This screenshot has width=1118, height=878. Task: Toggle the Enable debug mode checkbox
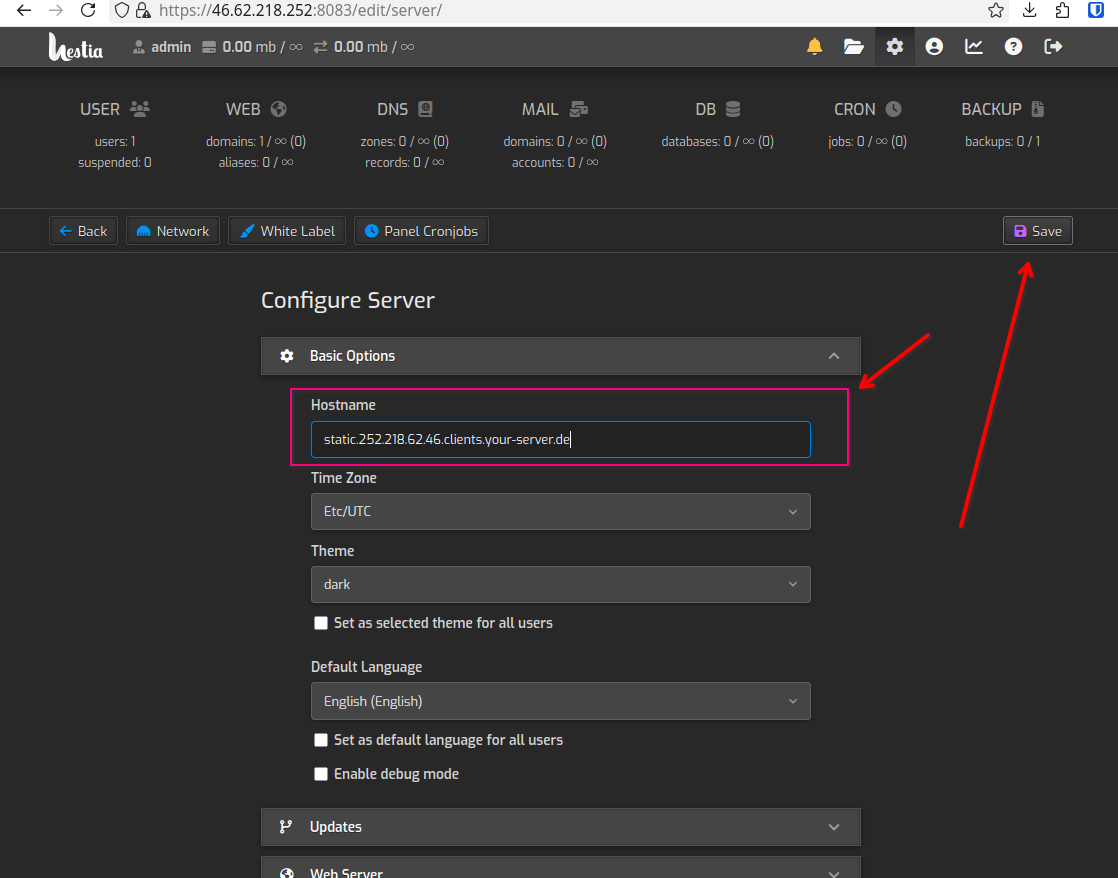321,774
